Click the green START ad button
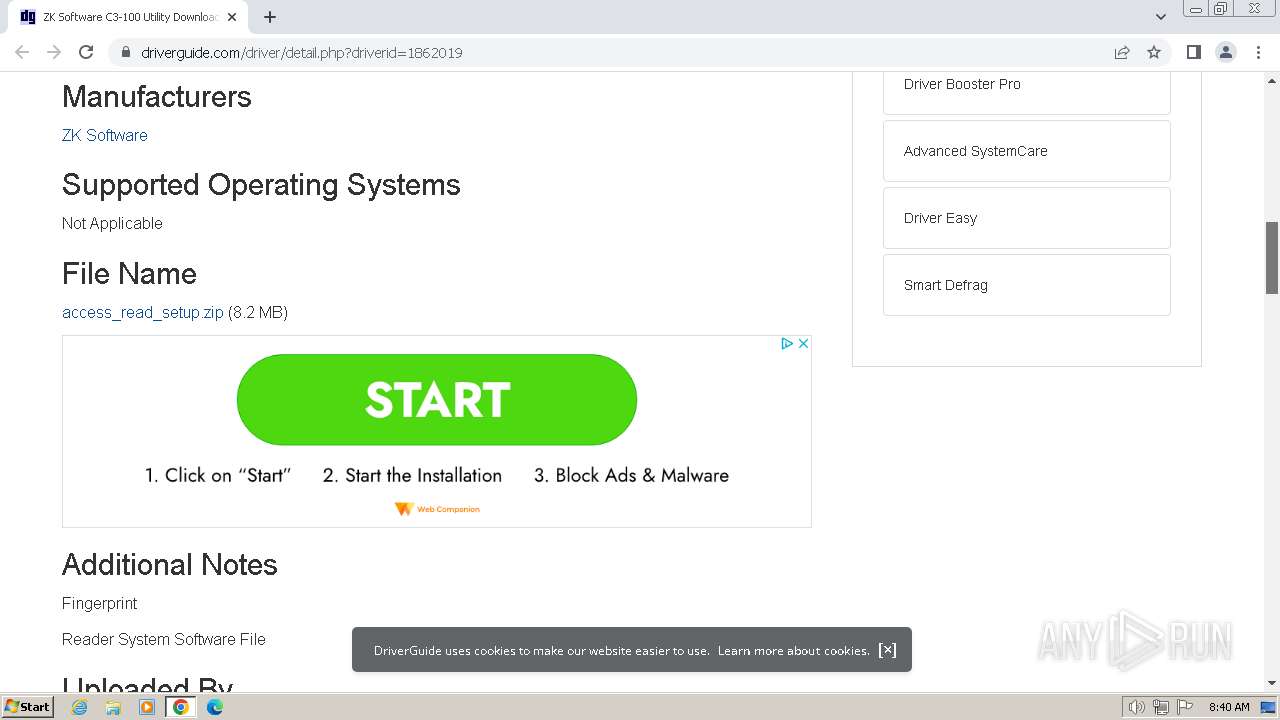 (437, 399)
